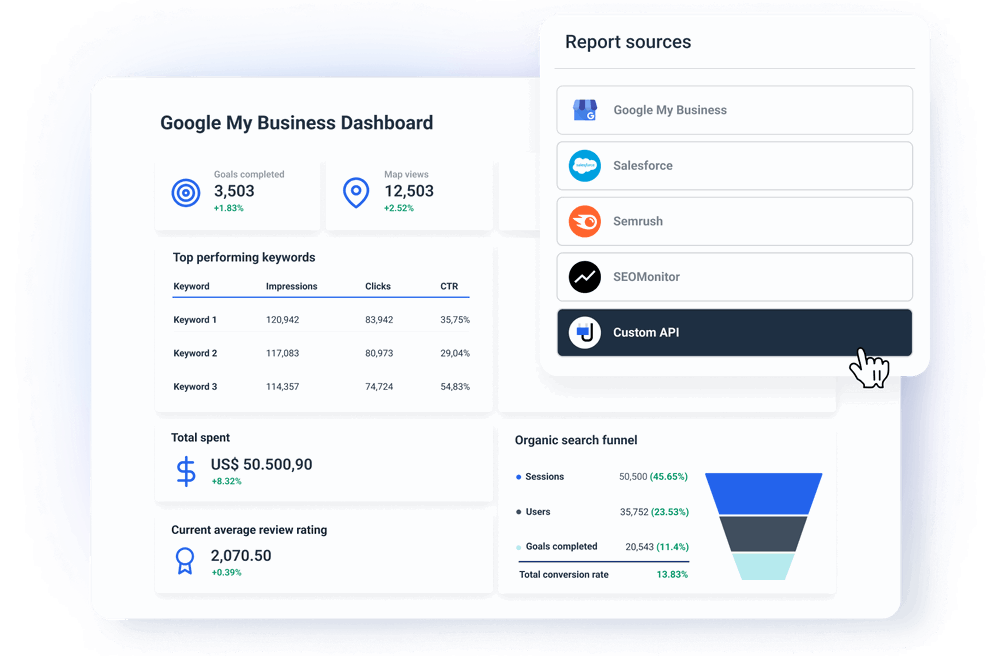Select the Custom API report source entry

[x=734, y=332]
